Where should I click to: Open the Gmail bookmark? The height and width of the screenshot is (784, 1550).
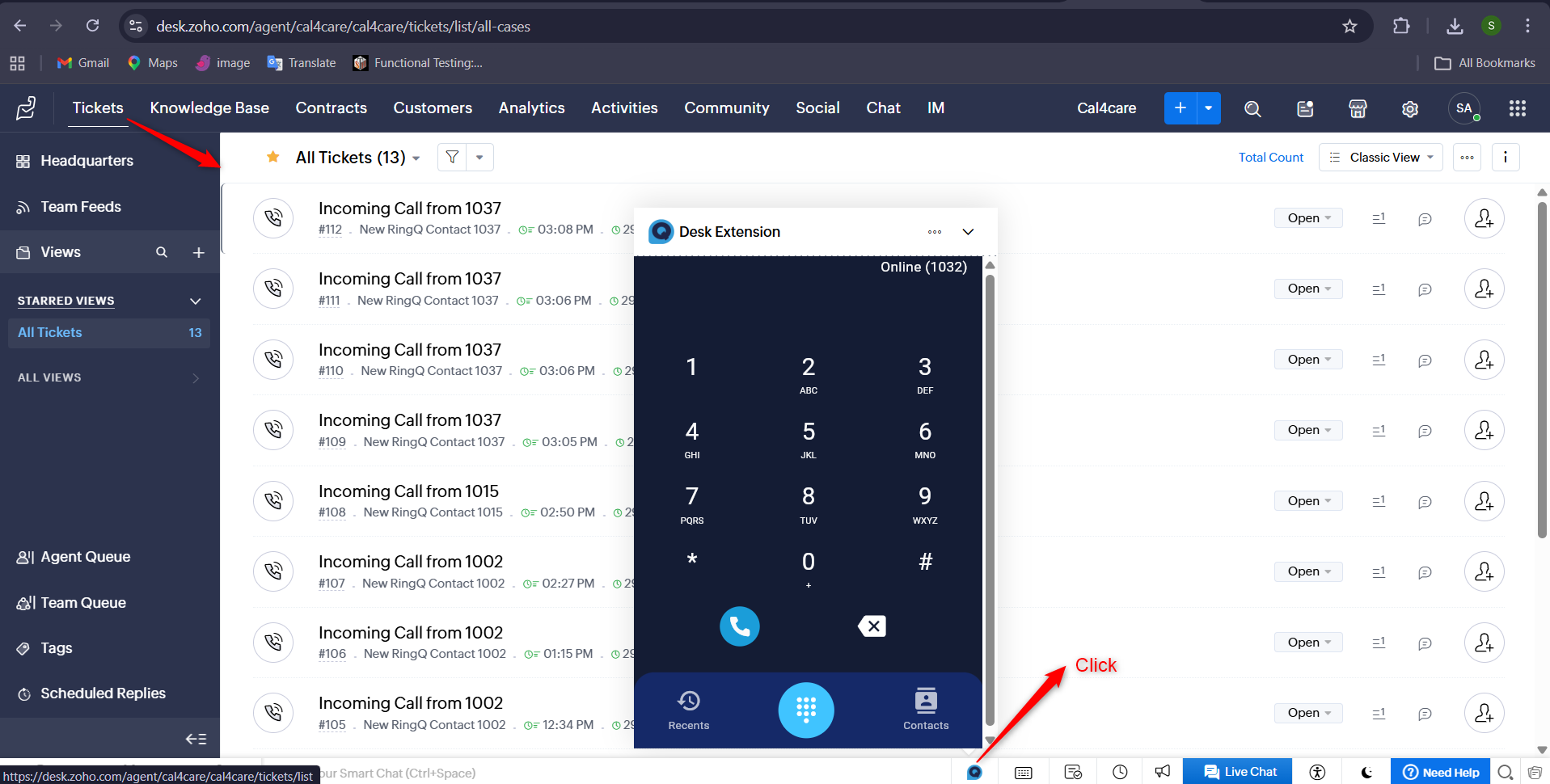pos(82,63)
